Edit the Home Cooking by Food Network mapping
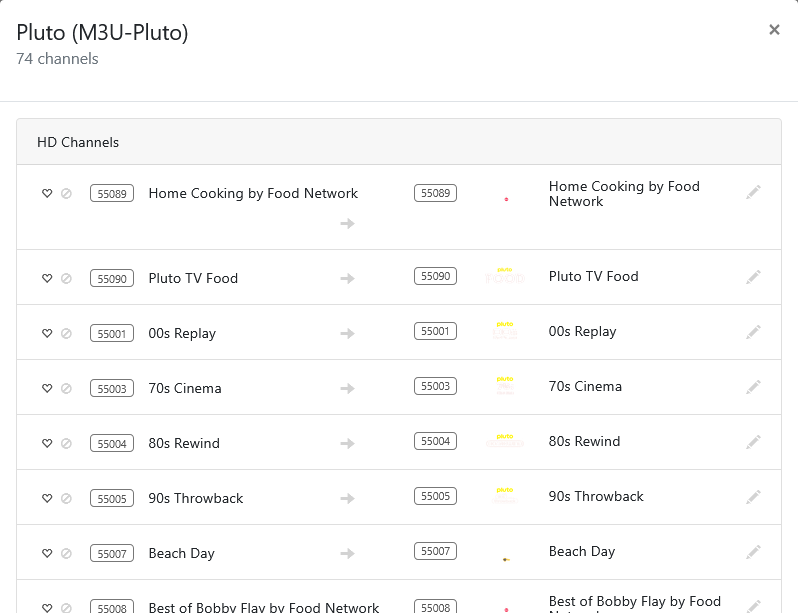 [753, 192]
